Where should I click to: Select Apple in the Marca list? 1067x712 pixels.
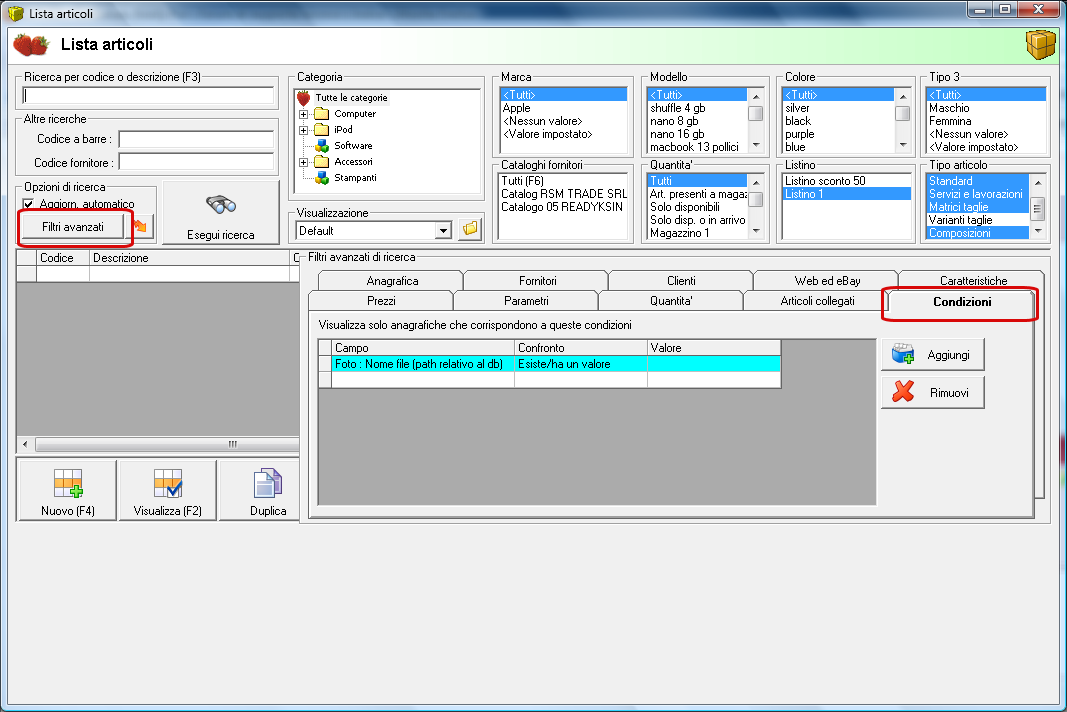[563, 108]
